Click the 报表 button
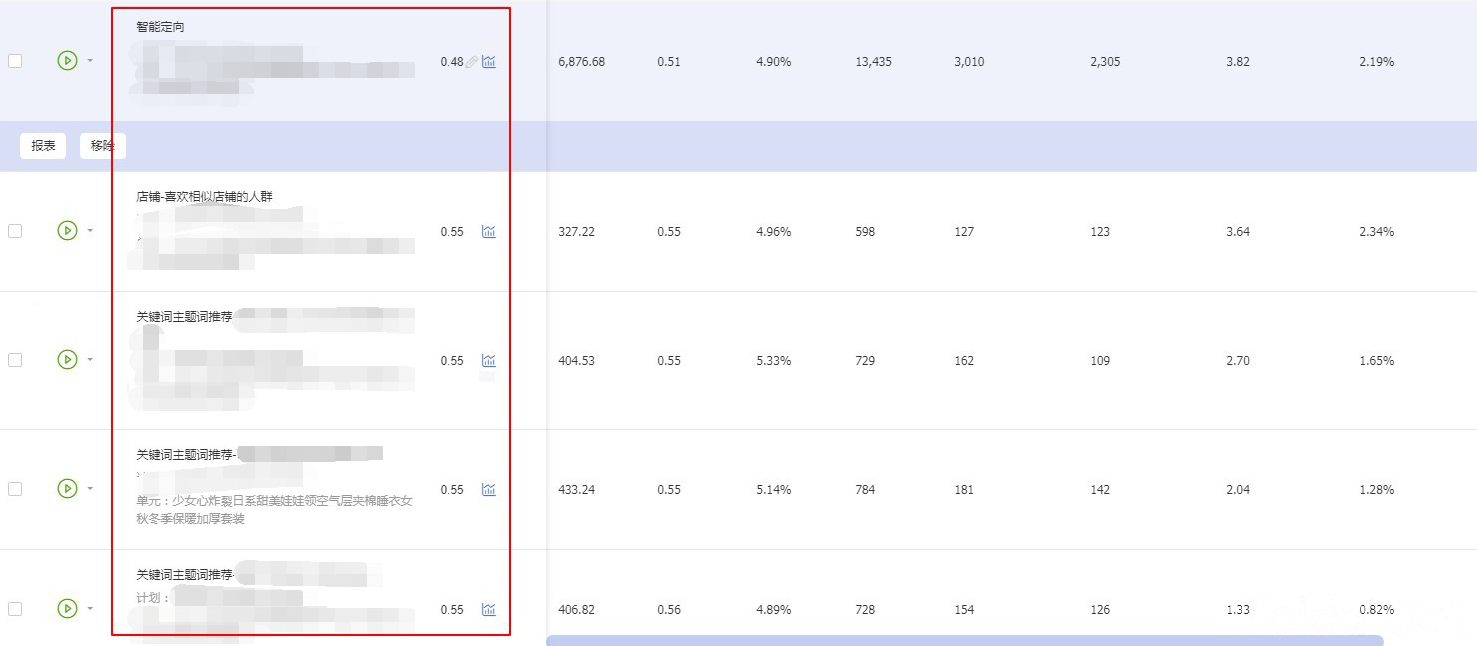 pyautogui.click(x=43, y=146)
